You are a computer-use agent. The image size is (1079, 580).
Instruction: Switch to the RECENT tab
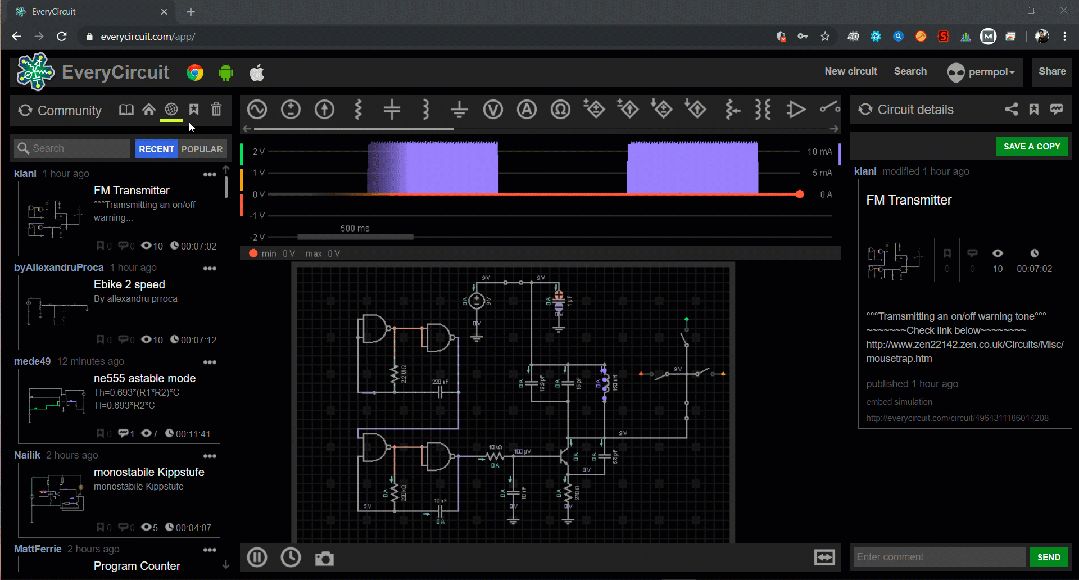pos(156,149)
